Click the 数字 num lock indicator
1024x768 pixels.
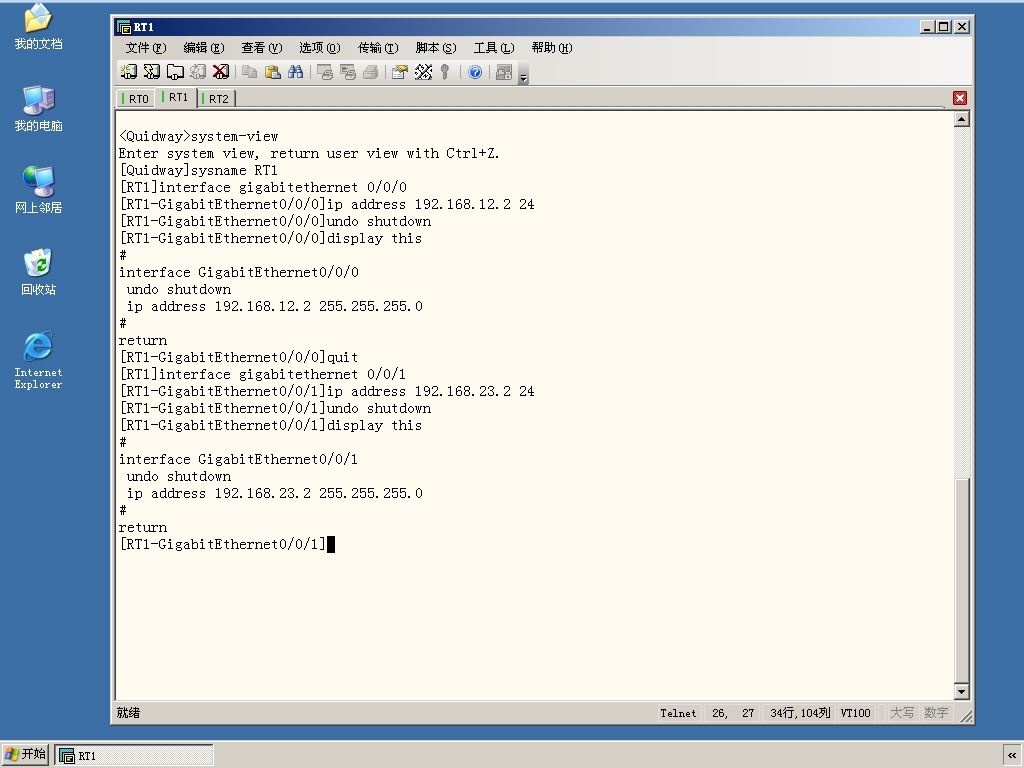[936, 713]
